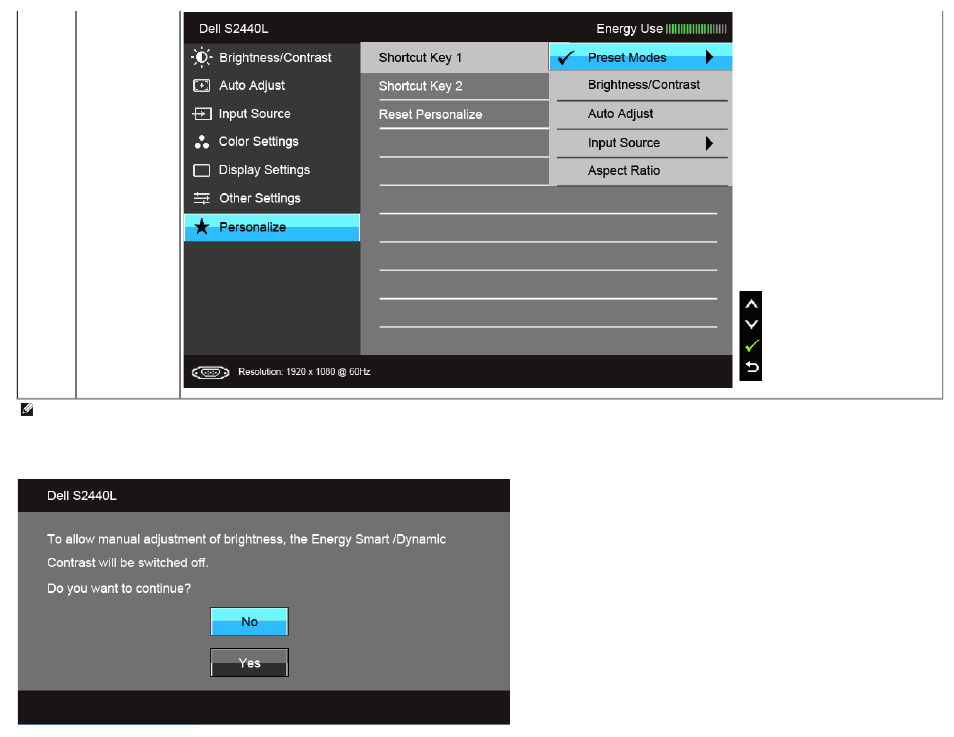
Task: Click the green checkmark confirm button
Action: click(751, 346)
